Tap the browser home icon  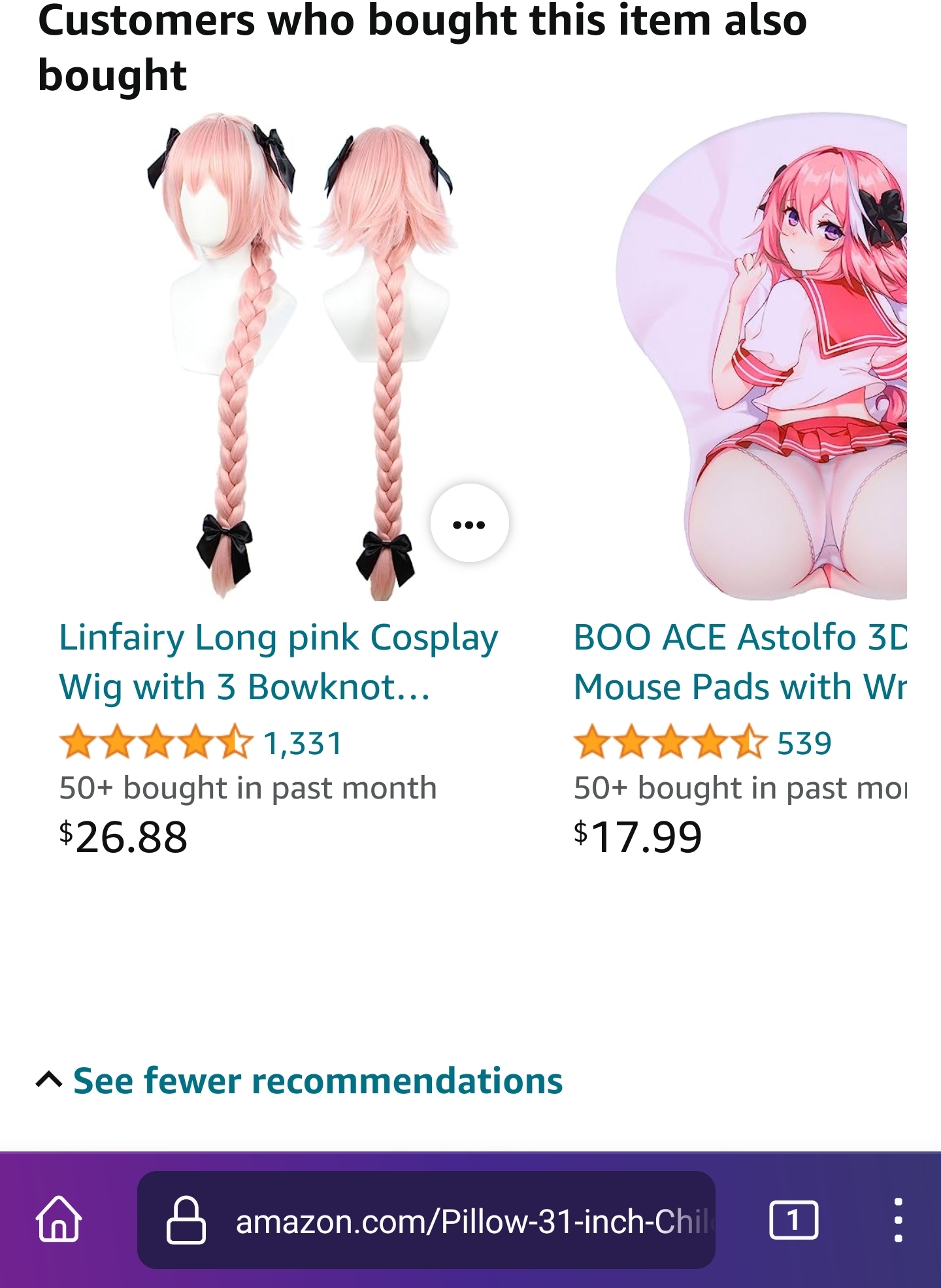(x=59, y=1219)
